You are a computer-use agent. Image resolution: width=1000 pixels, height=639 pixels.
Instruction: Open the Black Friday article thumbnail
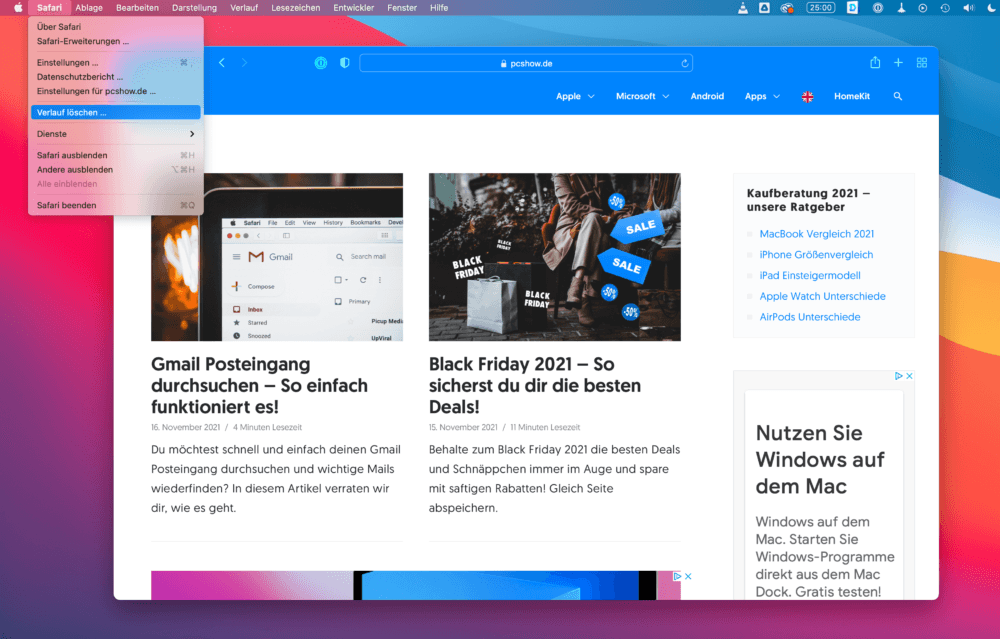[555, 257]
